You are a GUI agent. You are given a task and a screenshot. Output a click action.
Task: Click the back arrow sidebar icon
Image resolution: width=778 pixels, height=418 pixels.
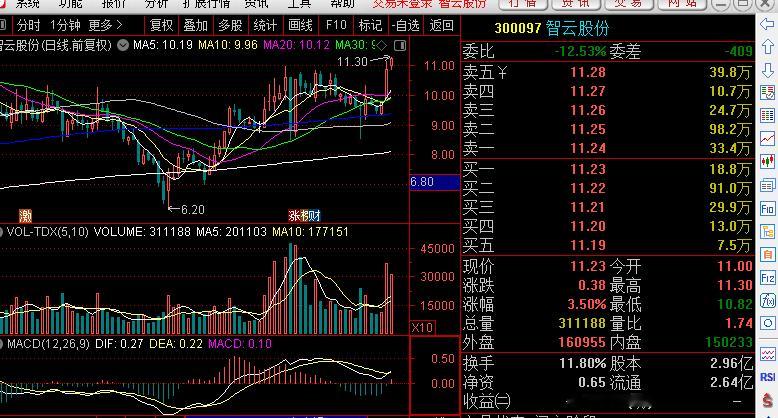pos(767,23)
